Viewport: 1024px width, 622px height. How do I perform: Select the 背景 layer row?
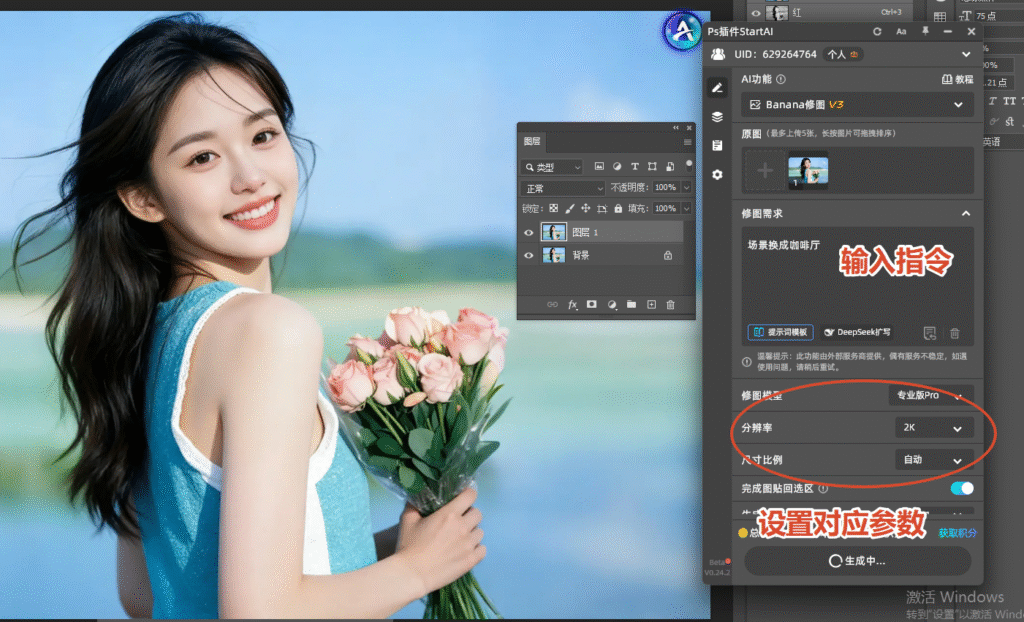tap(611, 255)
